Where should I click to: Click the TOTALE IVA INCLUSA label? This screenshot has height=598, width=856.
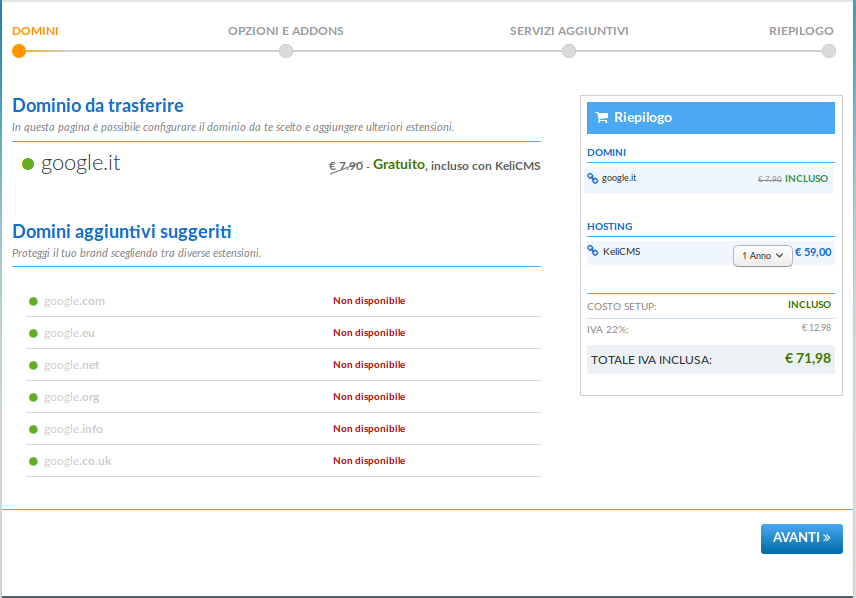pyautogui.click(x=651, y=360)
